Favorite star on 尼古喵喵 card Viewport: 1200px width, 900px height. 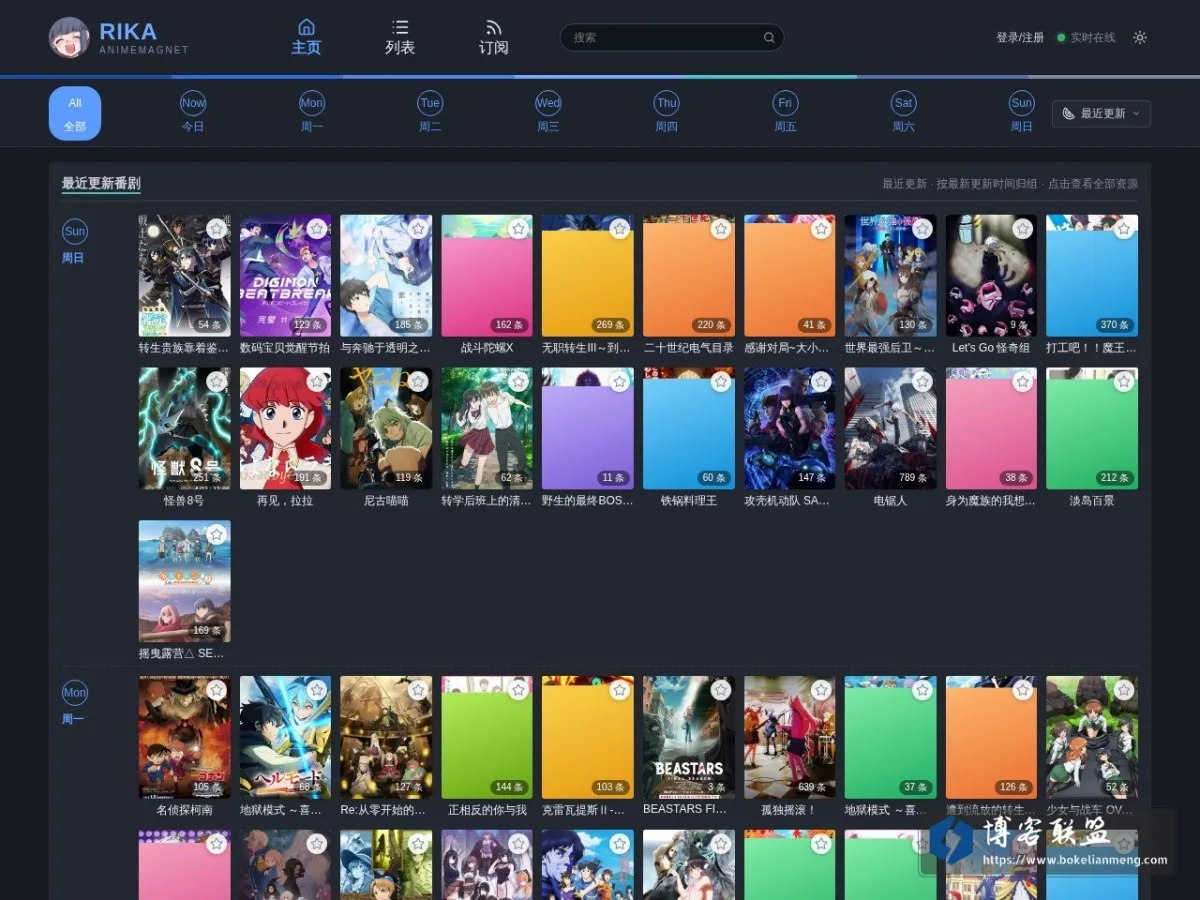coord(418,382)
